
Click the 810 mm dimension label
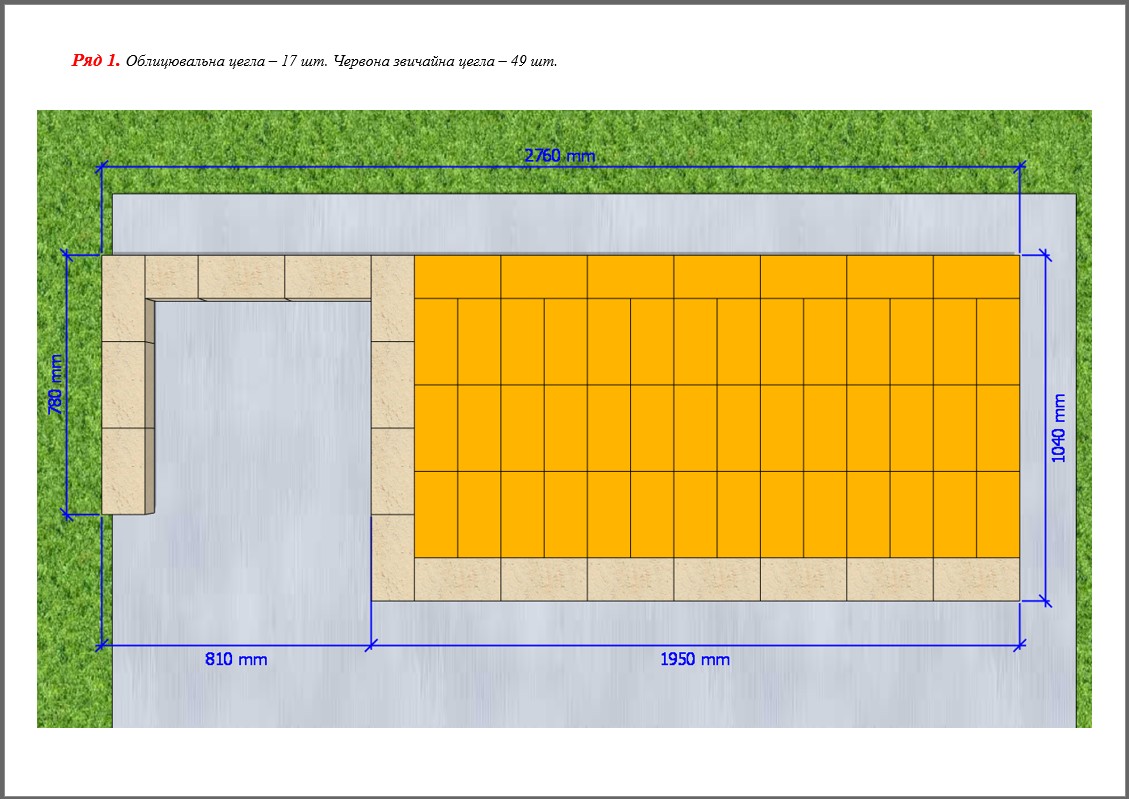pyautogui.click(x=236, y=659)
